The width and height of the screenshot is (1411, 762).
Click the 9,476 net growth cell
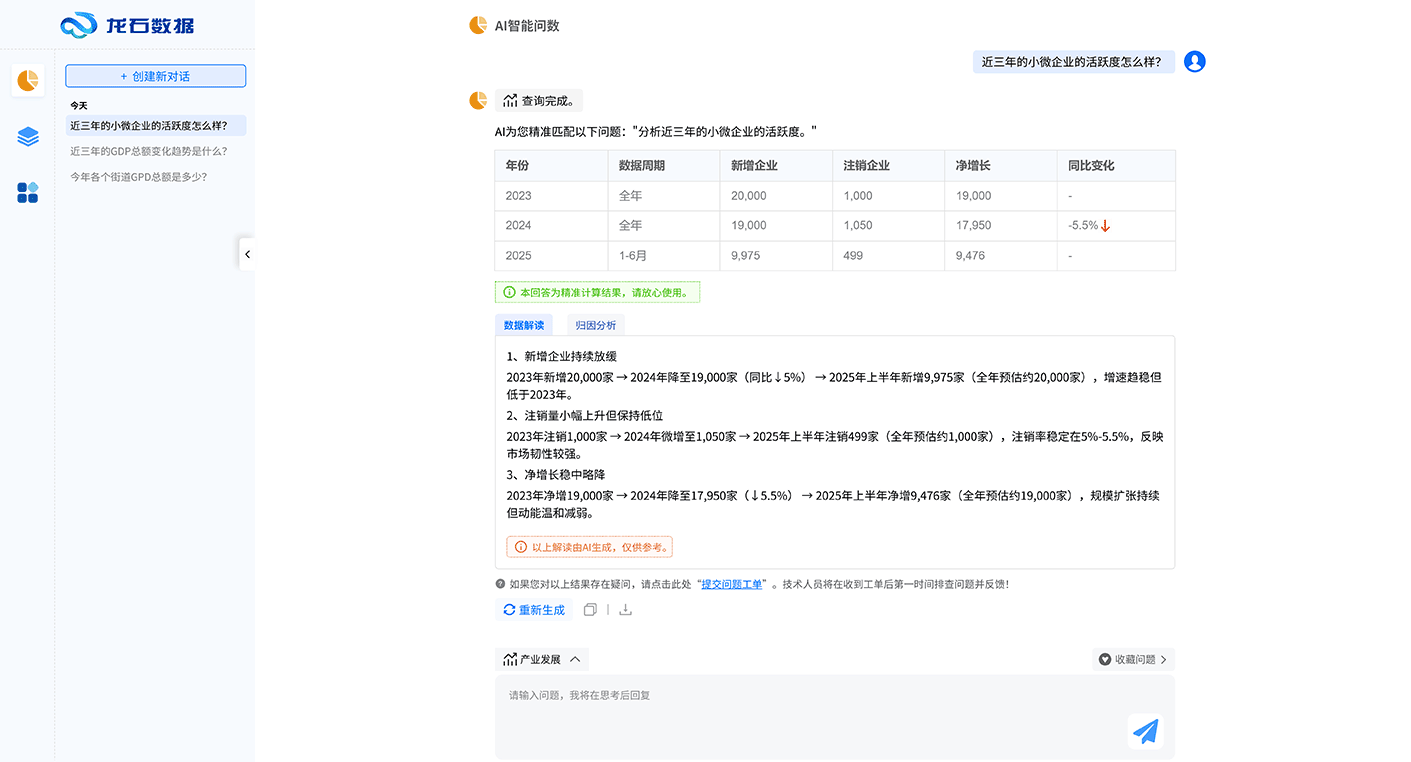click(1001, 256)
